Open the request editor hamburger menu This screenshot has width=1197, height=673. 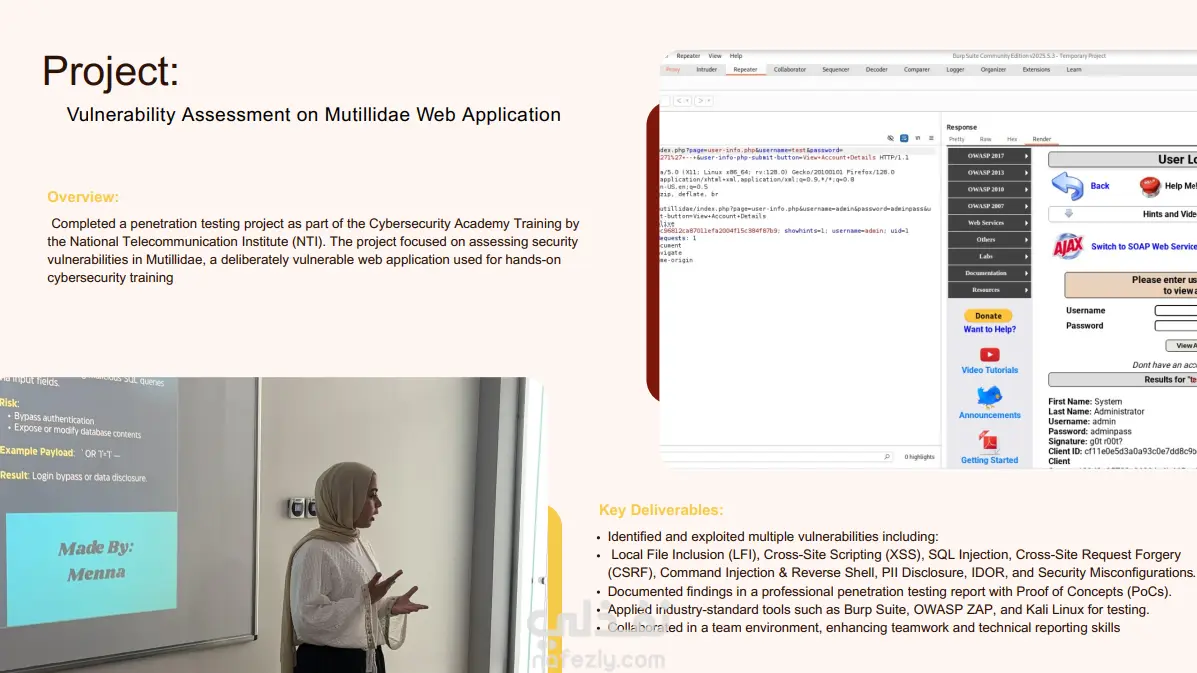[x=931, y=138]
